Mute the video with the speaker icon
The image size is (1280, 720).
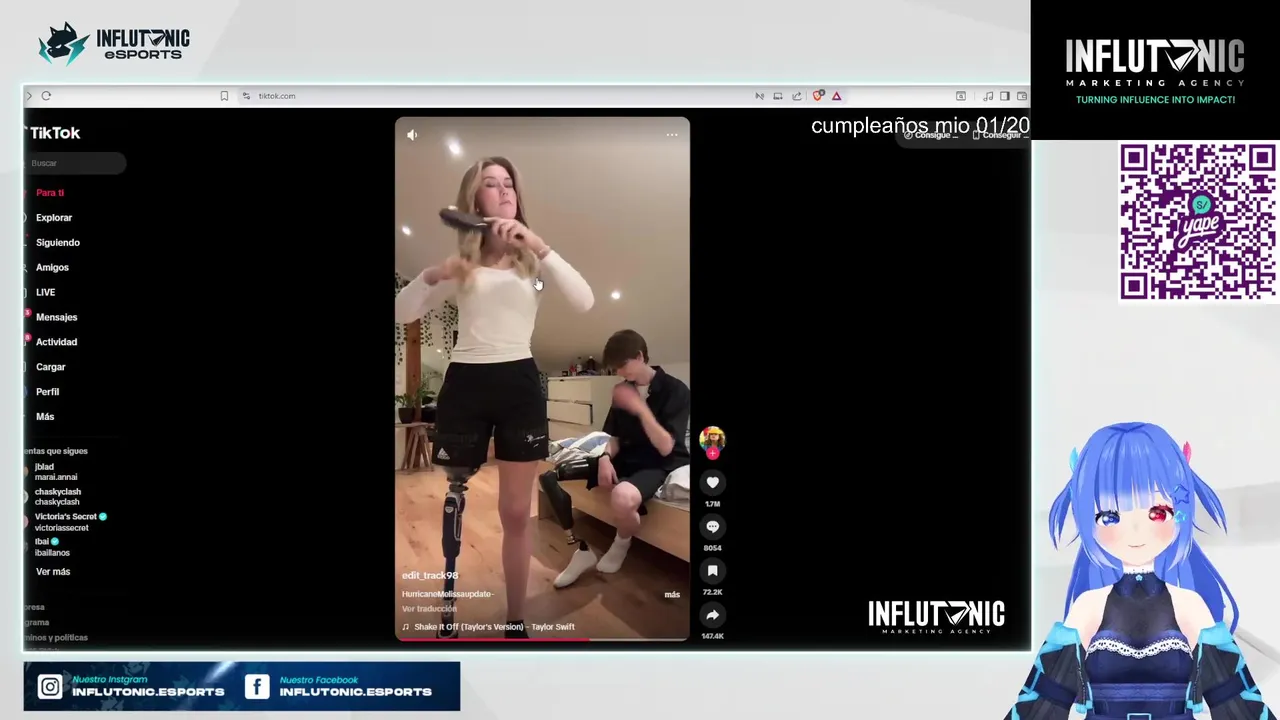(x=412, y=135)
